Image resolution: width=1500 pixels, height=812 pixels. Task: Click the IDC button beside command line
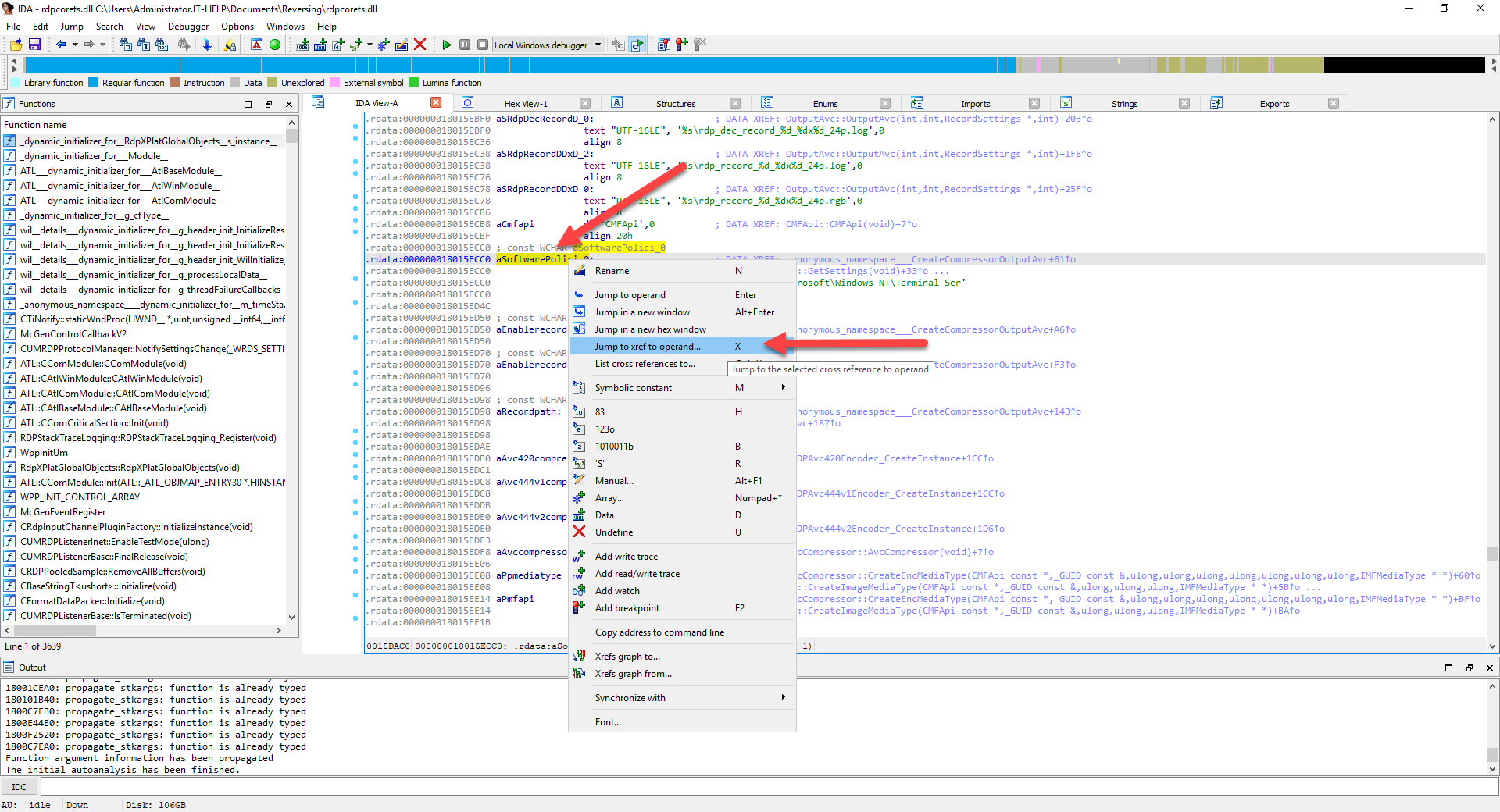click(20, 786)
